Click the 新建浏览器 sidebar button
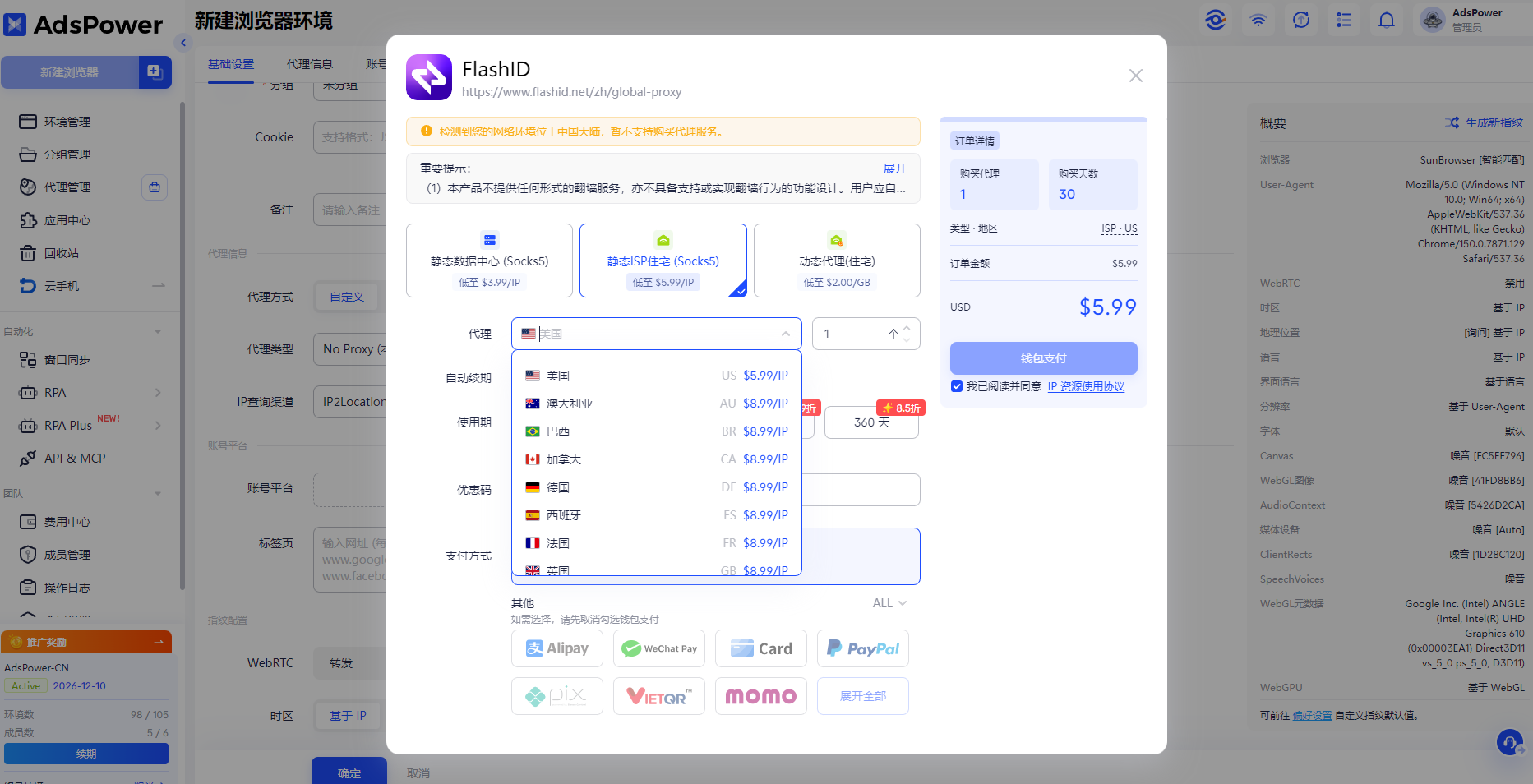This screenshot has width=1533, height=784. 69,72
